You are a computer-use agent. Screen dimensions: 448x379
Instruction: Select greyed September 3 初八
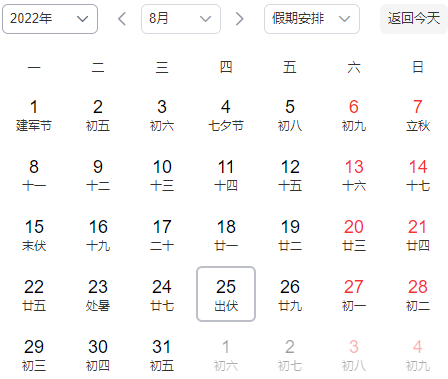(x=354, y=355)
